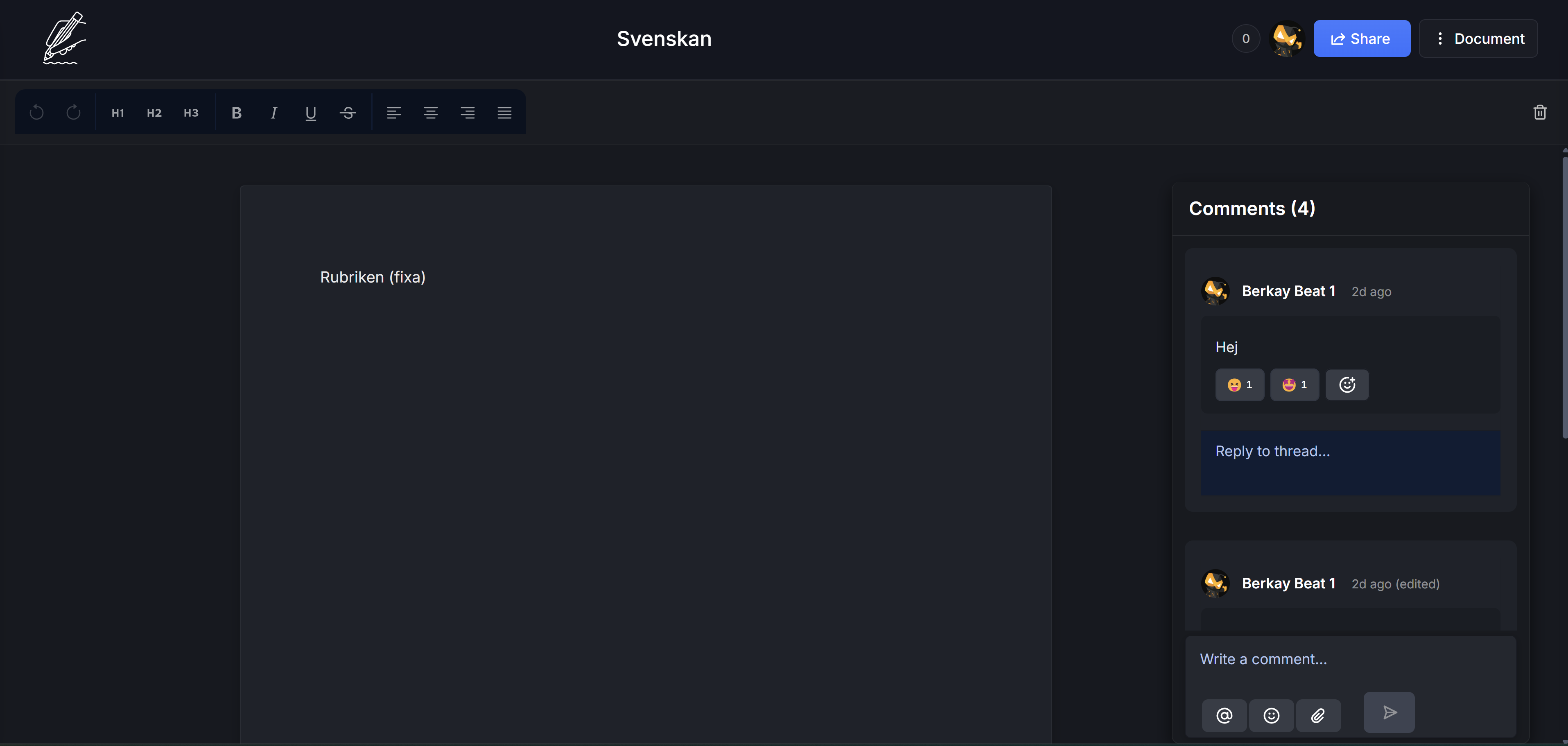1568x746 pixels.
Task: Click the Undo icon in the toolbar
Action: click(36, 112)
